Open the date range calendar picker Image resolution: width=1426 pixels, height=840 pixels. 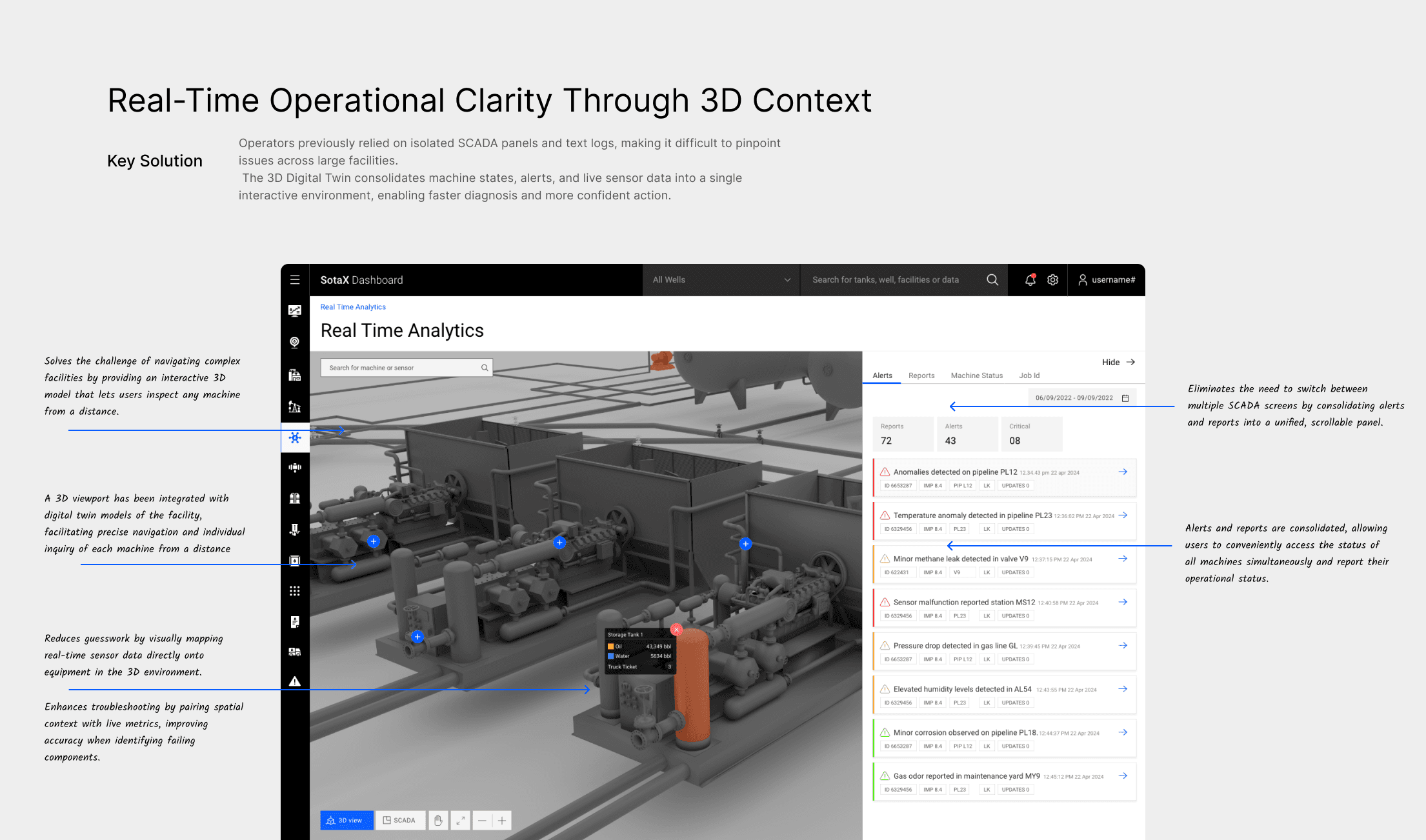click(x=1125, y=398)
